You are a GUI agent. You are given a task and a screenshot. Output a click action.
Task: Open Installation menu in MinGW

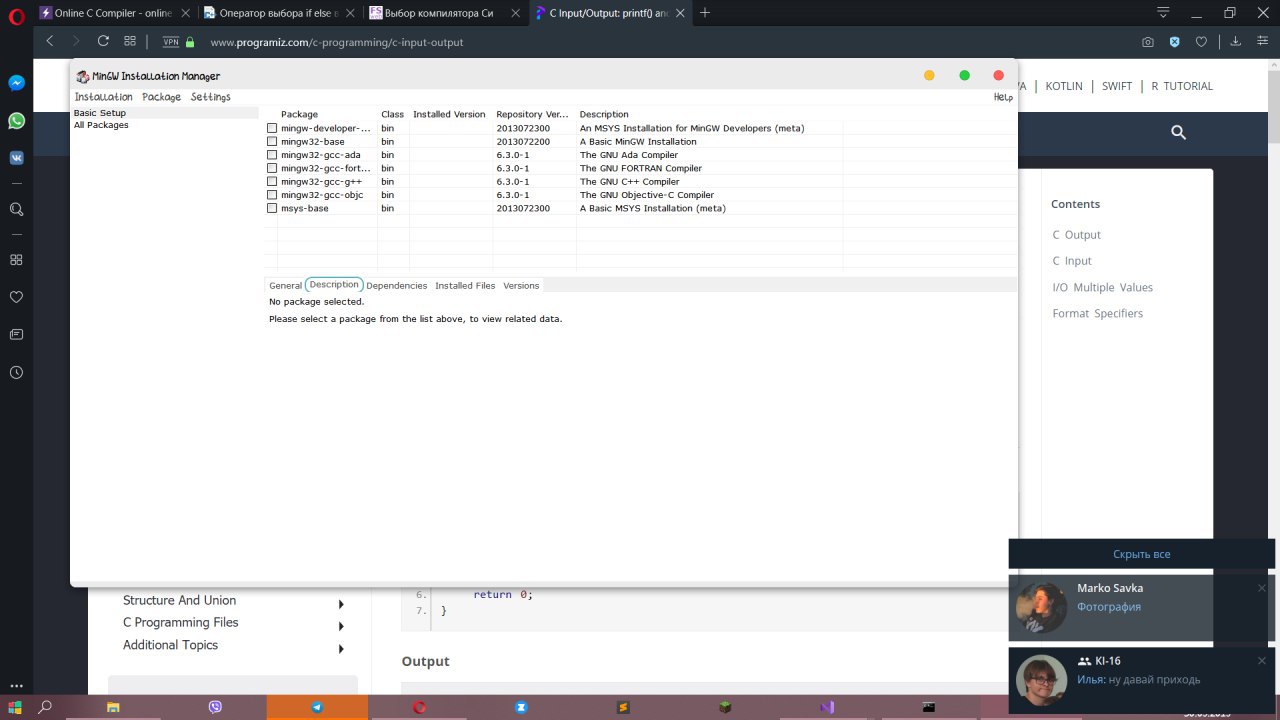[x=103, y=97]
